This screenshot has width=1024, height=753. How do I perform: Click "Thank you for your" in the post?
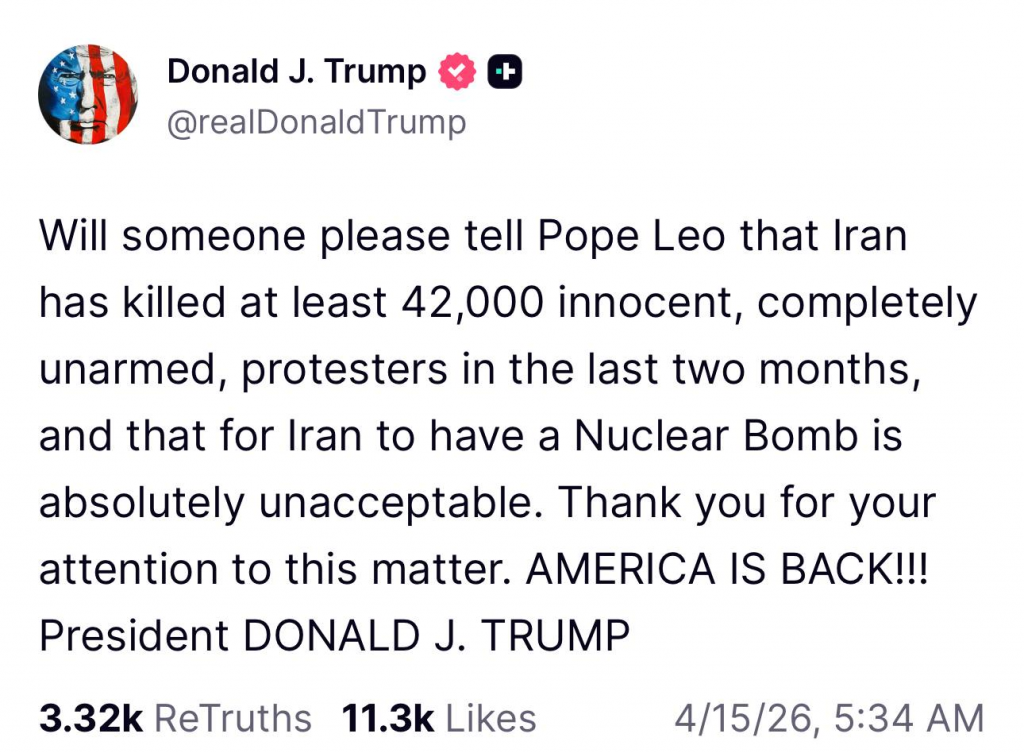click(746, 502)
